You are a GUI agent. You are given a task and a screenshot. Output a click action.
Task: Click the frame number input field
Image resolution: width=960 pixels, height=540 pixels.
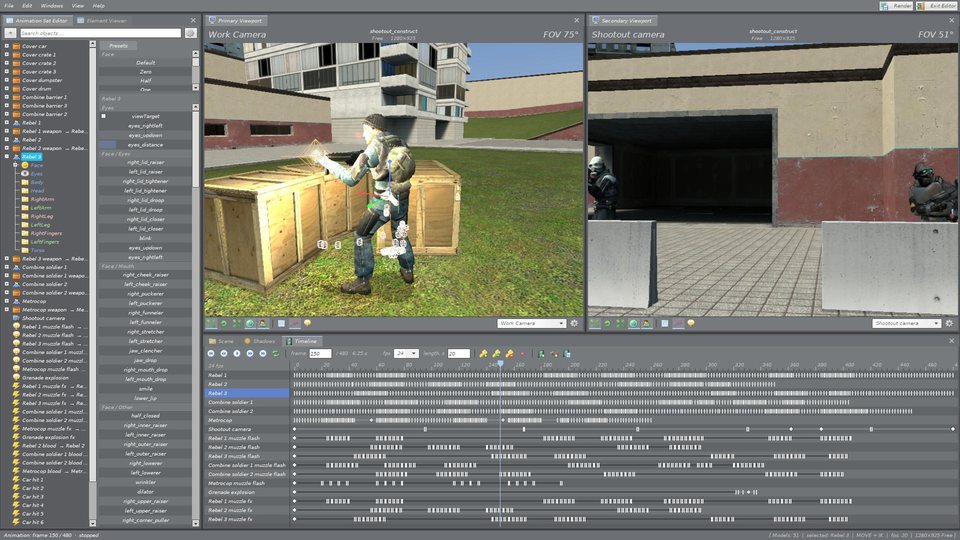tap(320, 353)
